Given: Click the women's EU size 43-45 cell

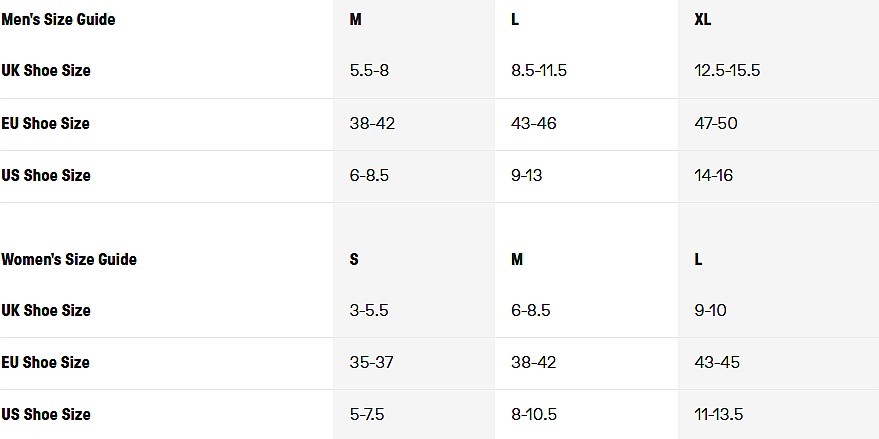Looking at the screenshot, I should [716, 362].
